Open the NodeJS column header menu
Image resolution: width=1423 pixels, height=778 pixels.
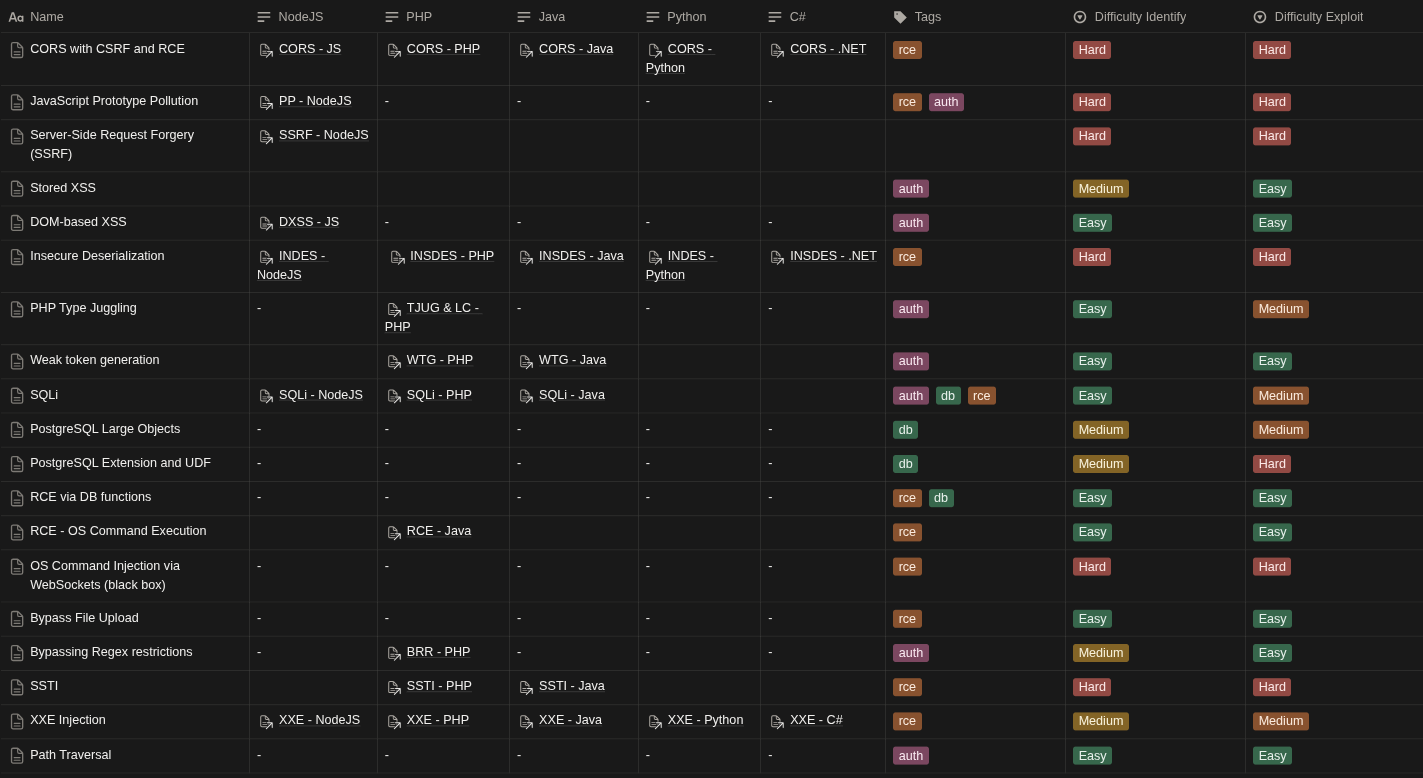tap(300, 17)
